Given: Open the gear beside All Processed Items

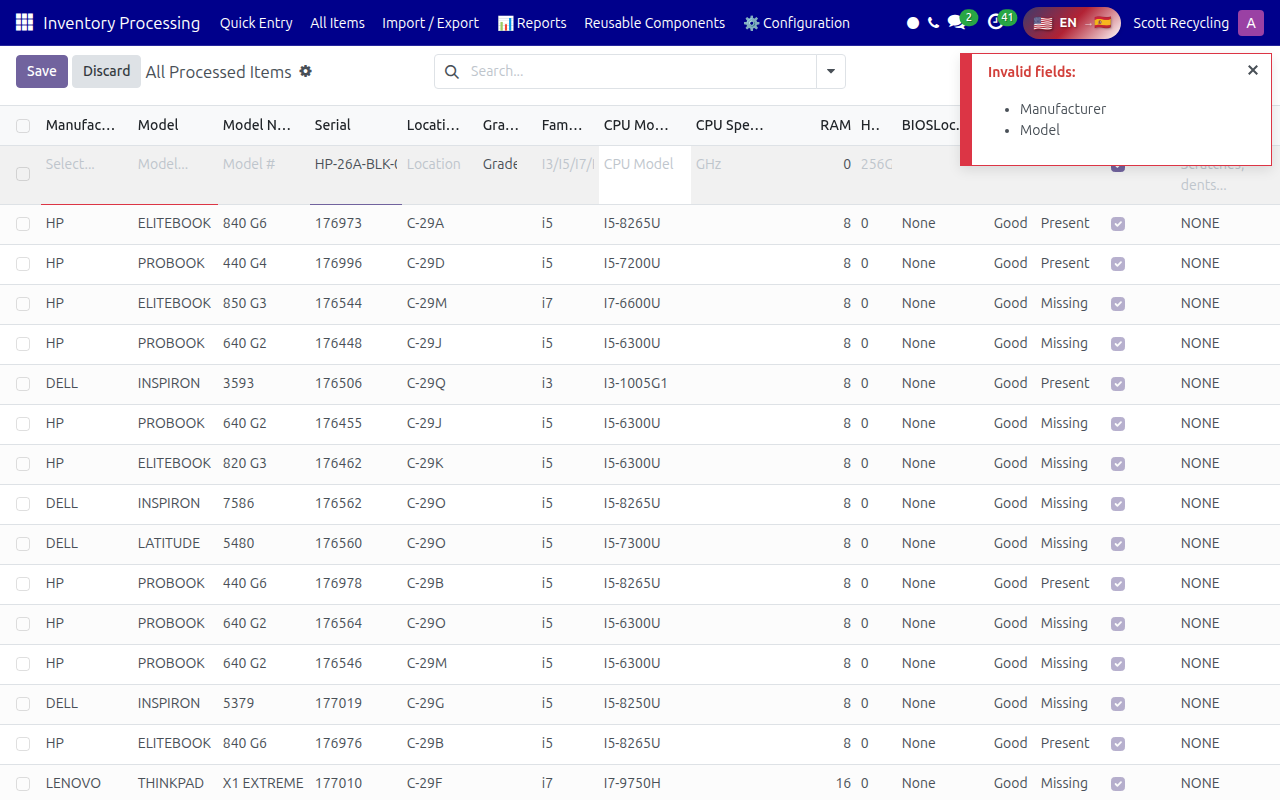Looking at the screenshot, I should click(306, 72).
